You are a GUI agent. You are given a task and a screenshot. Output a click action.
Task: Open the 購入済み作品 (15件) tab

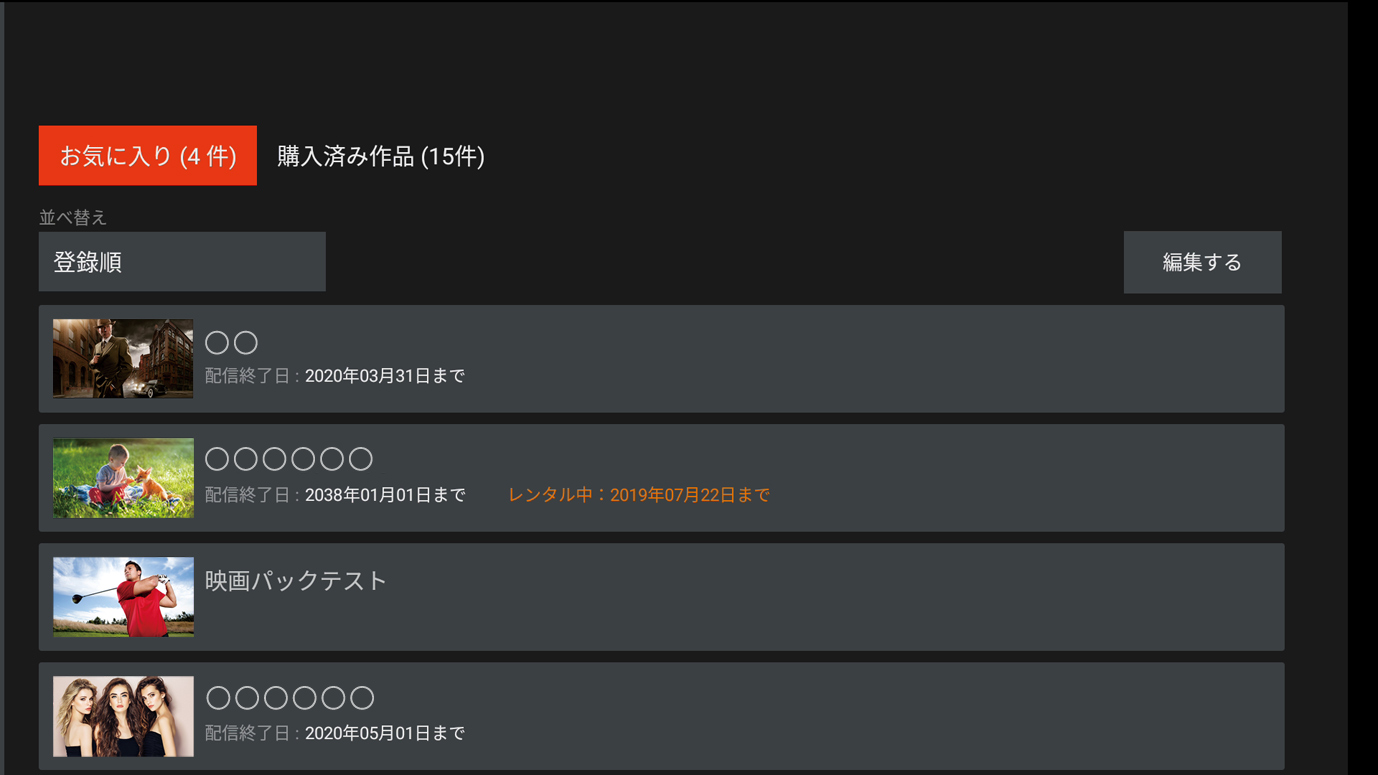click(381, 156)
